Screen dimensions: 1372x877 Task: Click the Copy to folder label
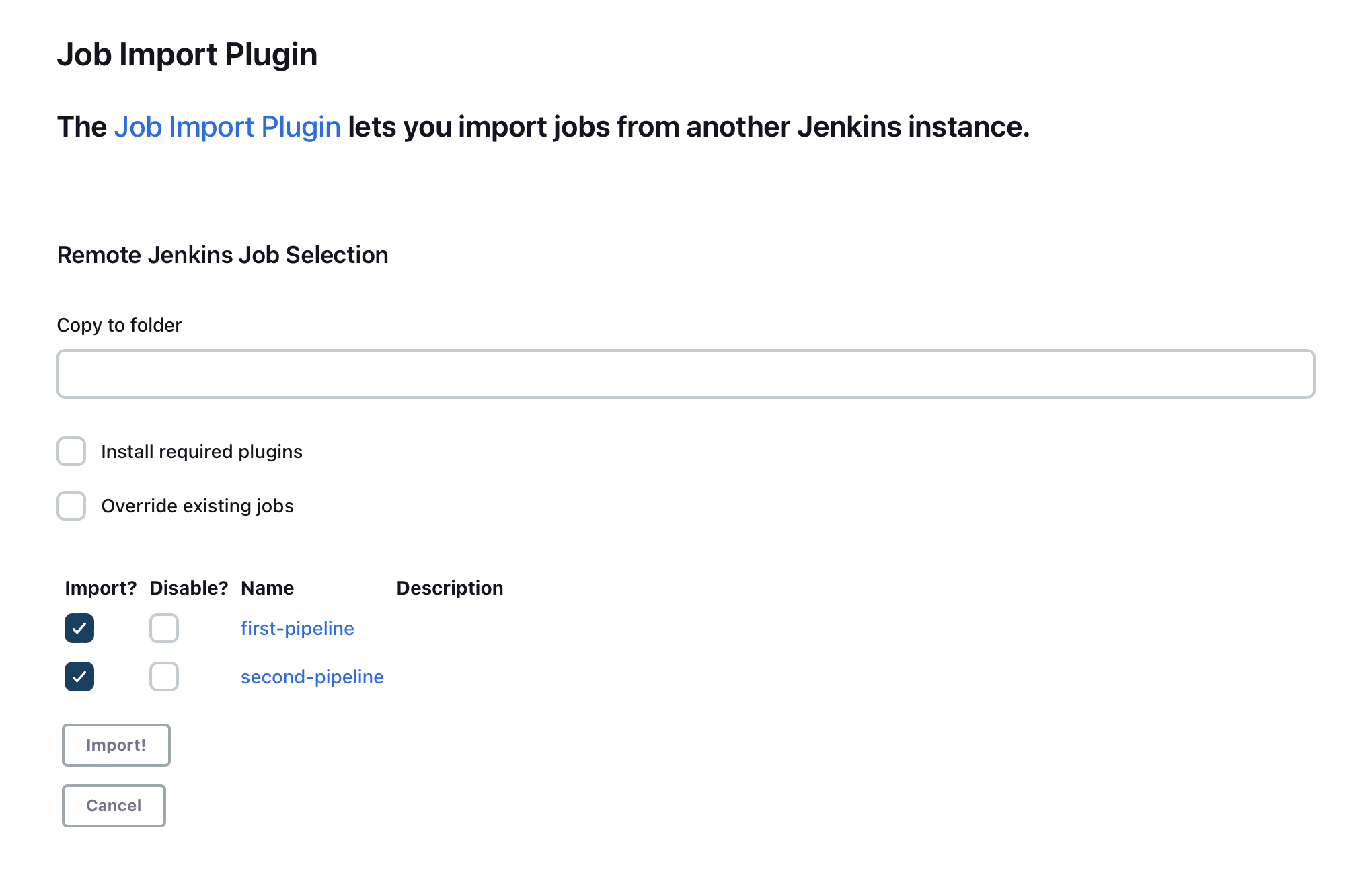point(119,325)
